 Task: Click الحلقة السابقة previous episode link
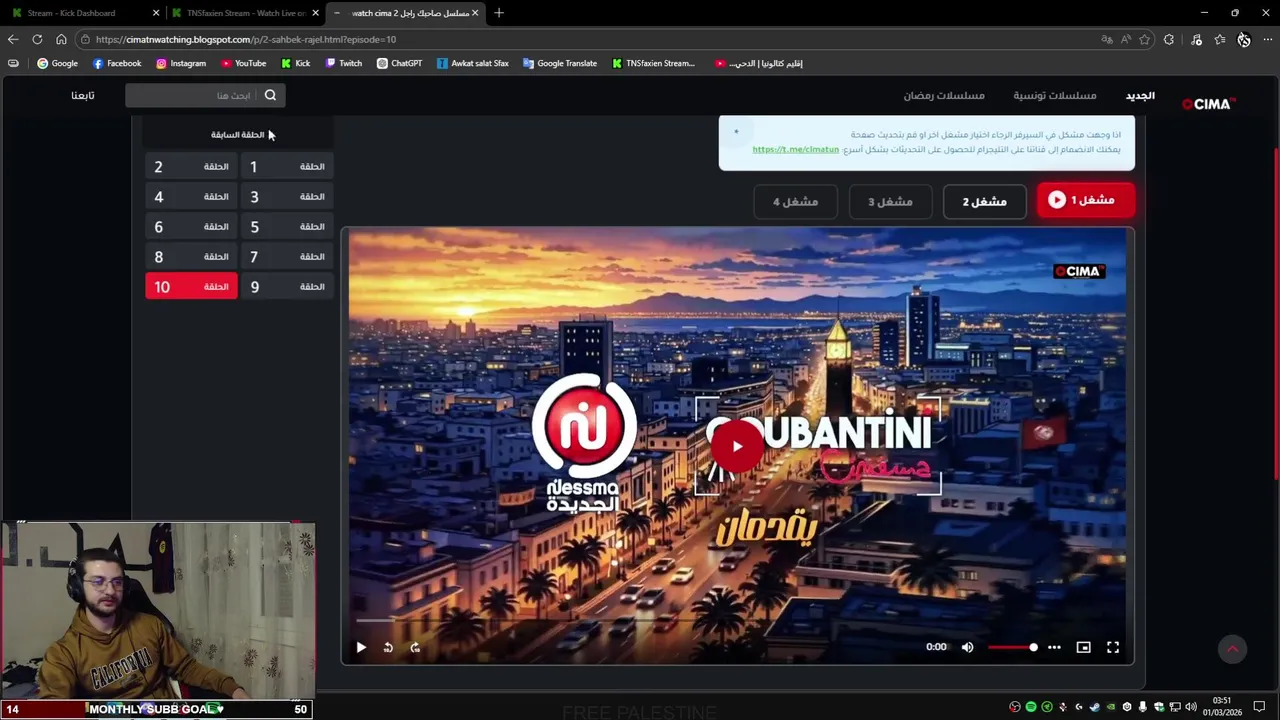[x=238, y=134]
